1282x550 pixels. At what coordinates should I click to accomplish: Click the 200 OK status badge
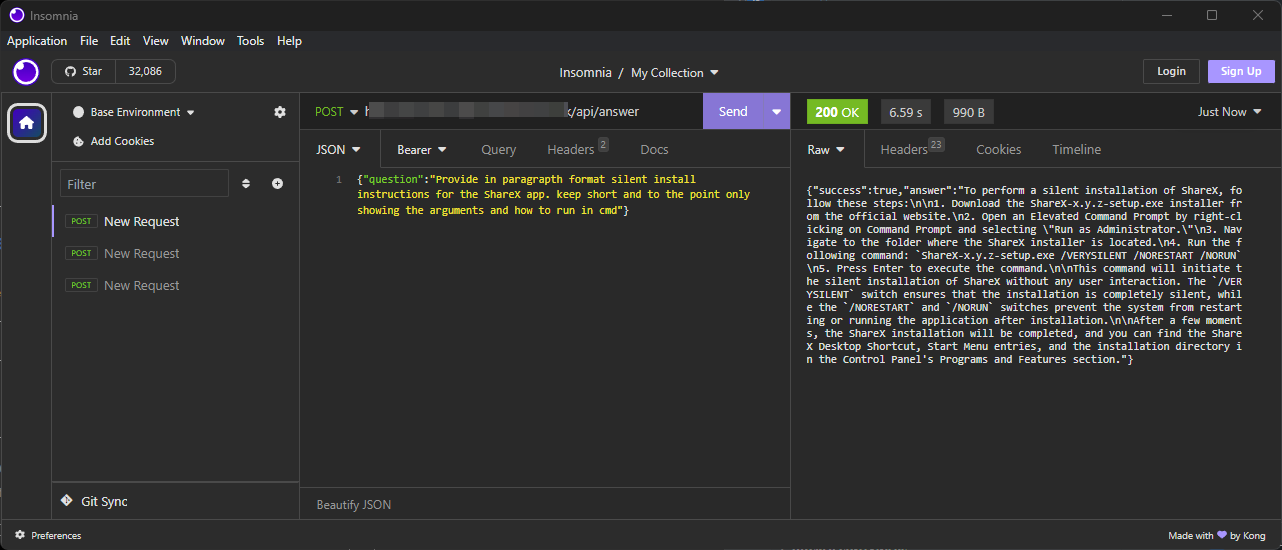(837, 112)
